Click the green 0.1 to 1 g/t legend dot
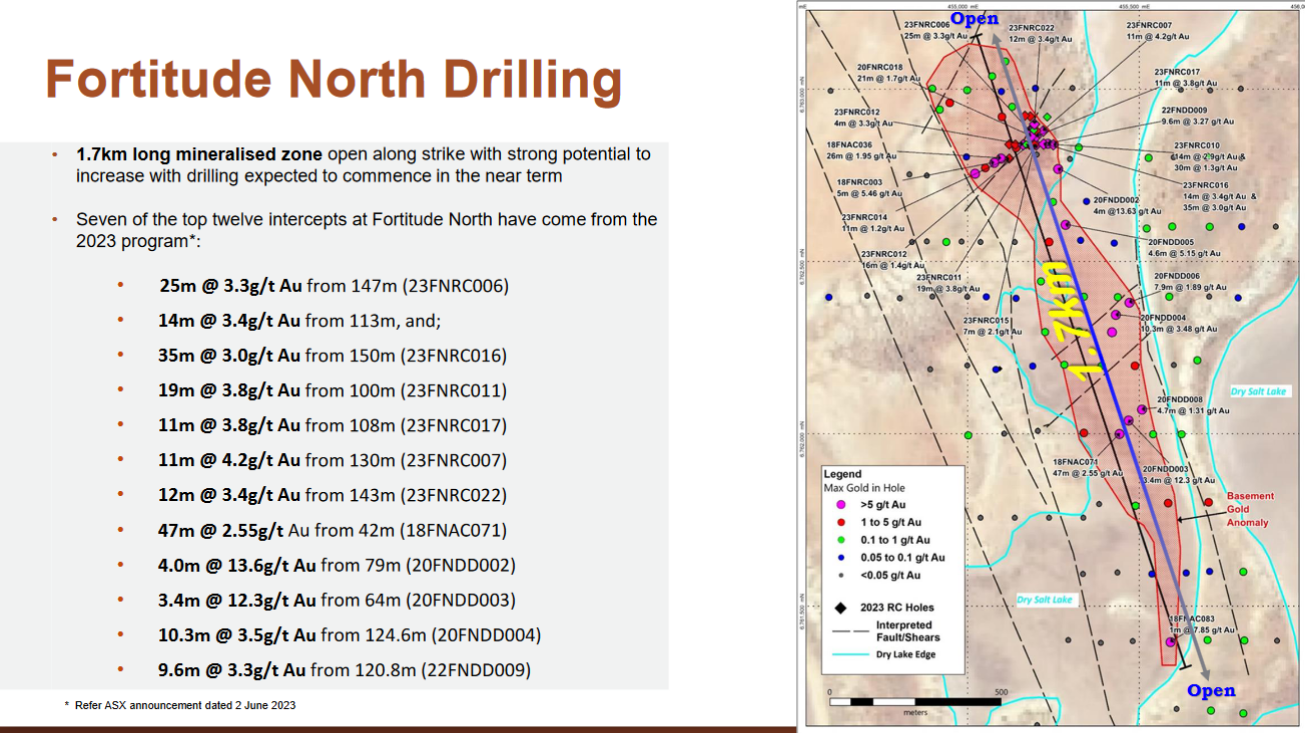Screen dimensions: 1305x733 pyautogui.click(x=839, y=540)
